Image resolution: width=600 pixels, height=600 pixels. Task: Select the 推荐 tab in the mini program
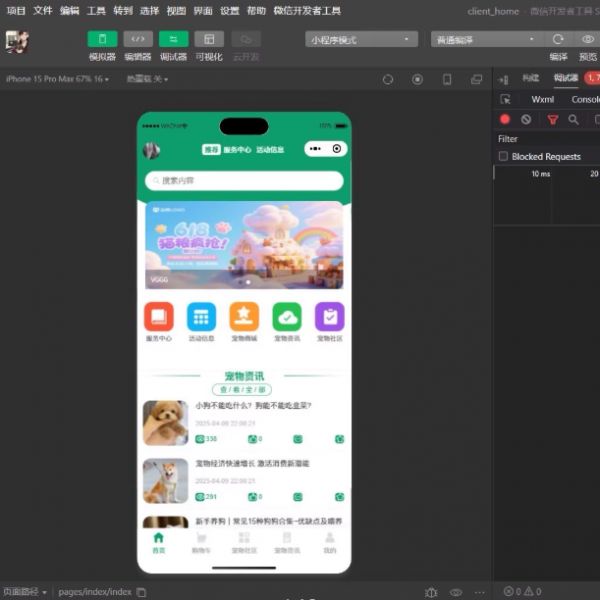pyautogui.click(x=211, y=150)
